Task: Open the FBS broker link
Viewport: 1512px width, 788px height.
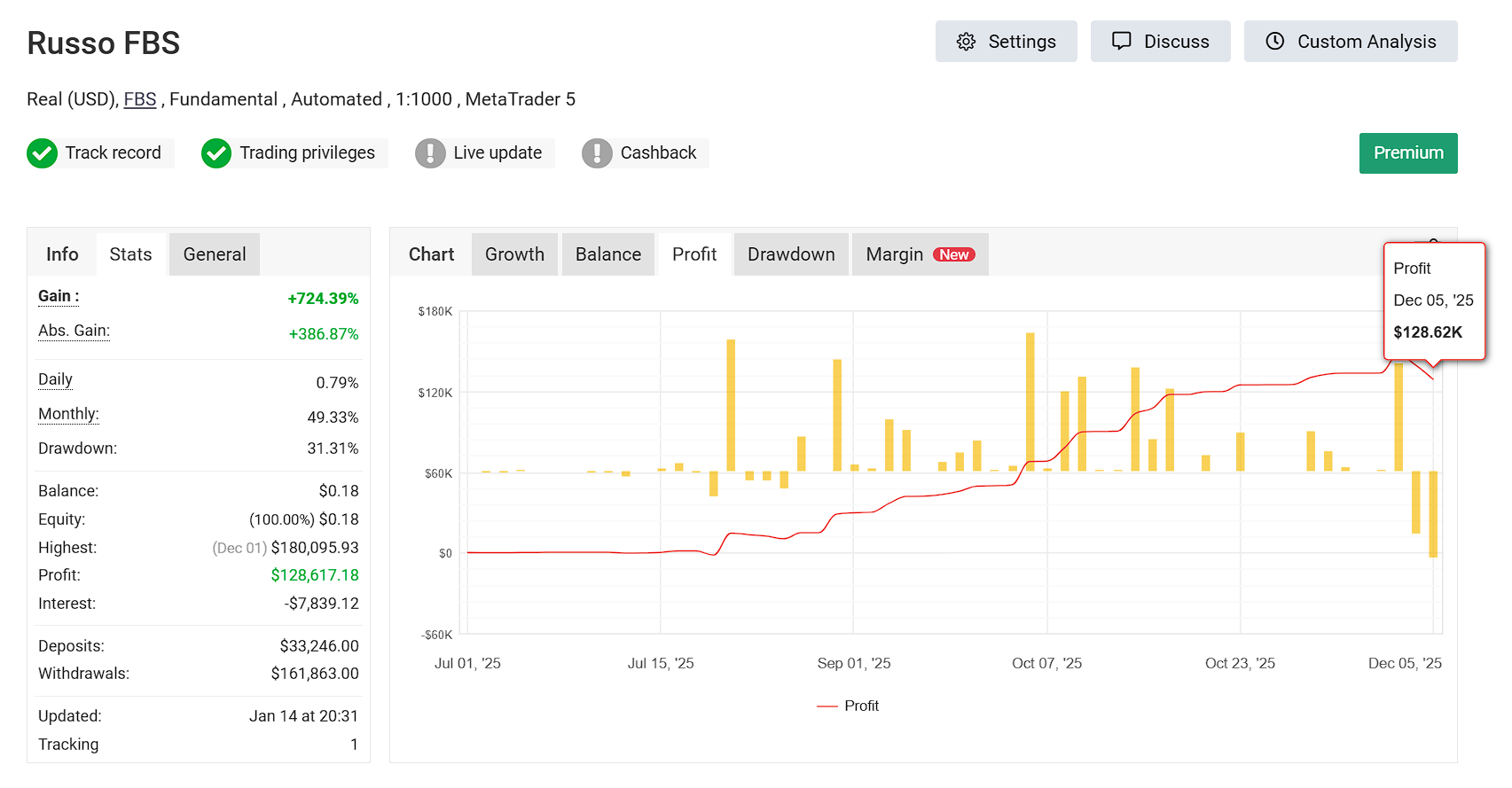Action: 140,99
